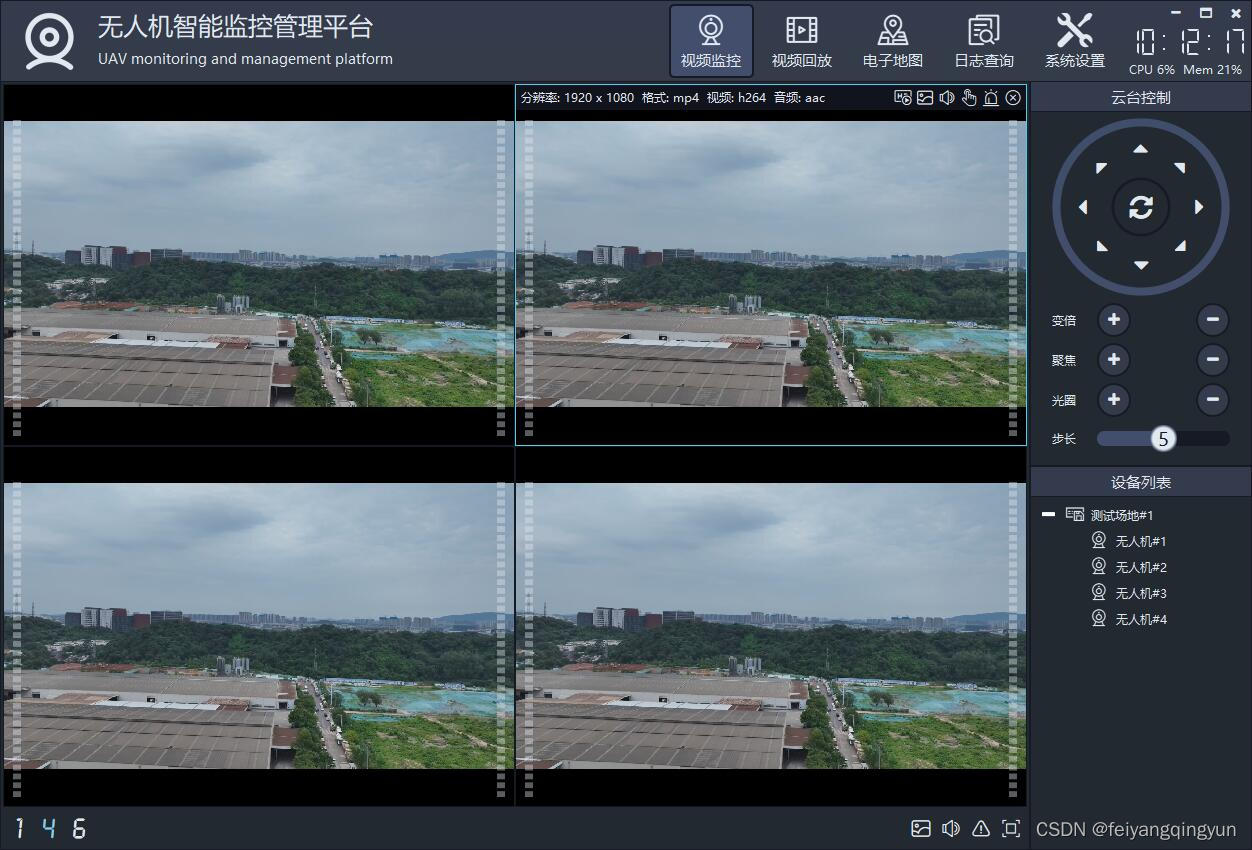Click the webcam logo icon at top-left
The image size is (1252, 850).
point(49,41)
